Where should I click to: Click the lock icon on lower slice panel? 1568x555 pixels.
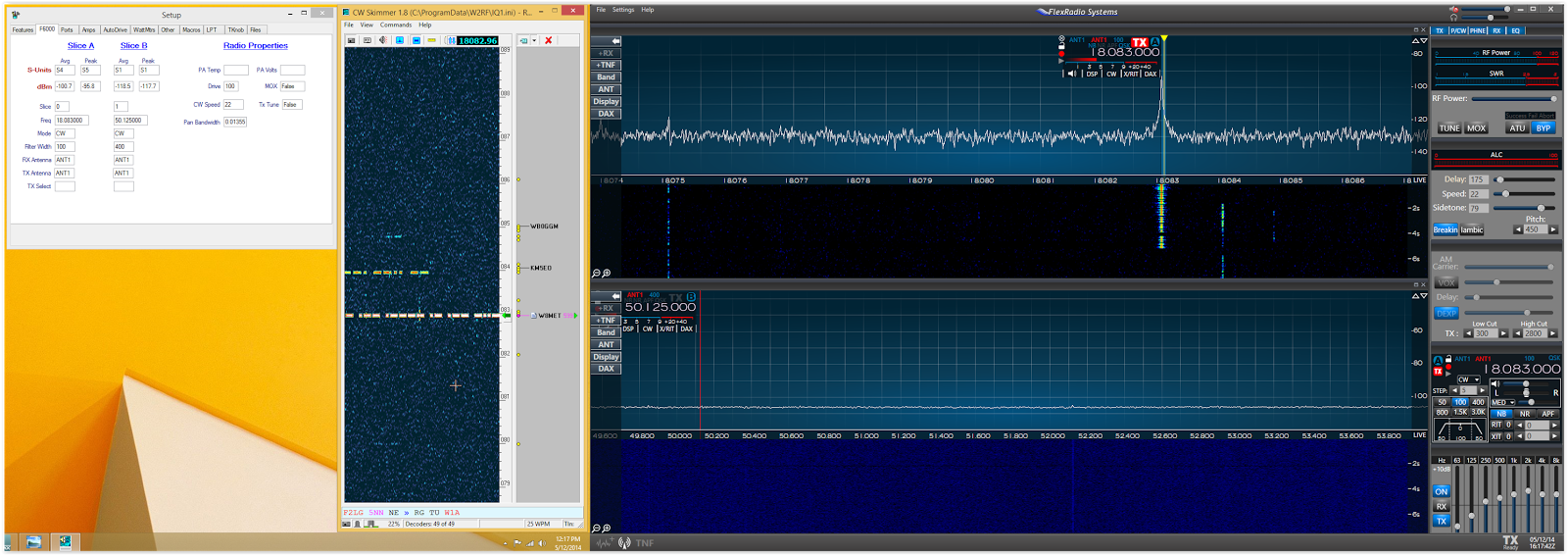(1448, 359)
